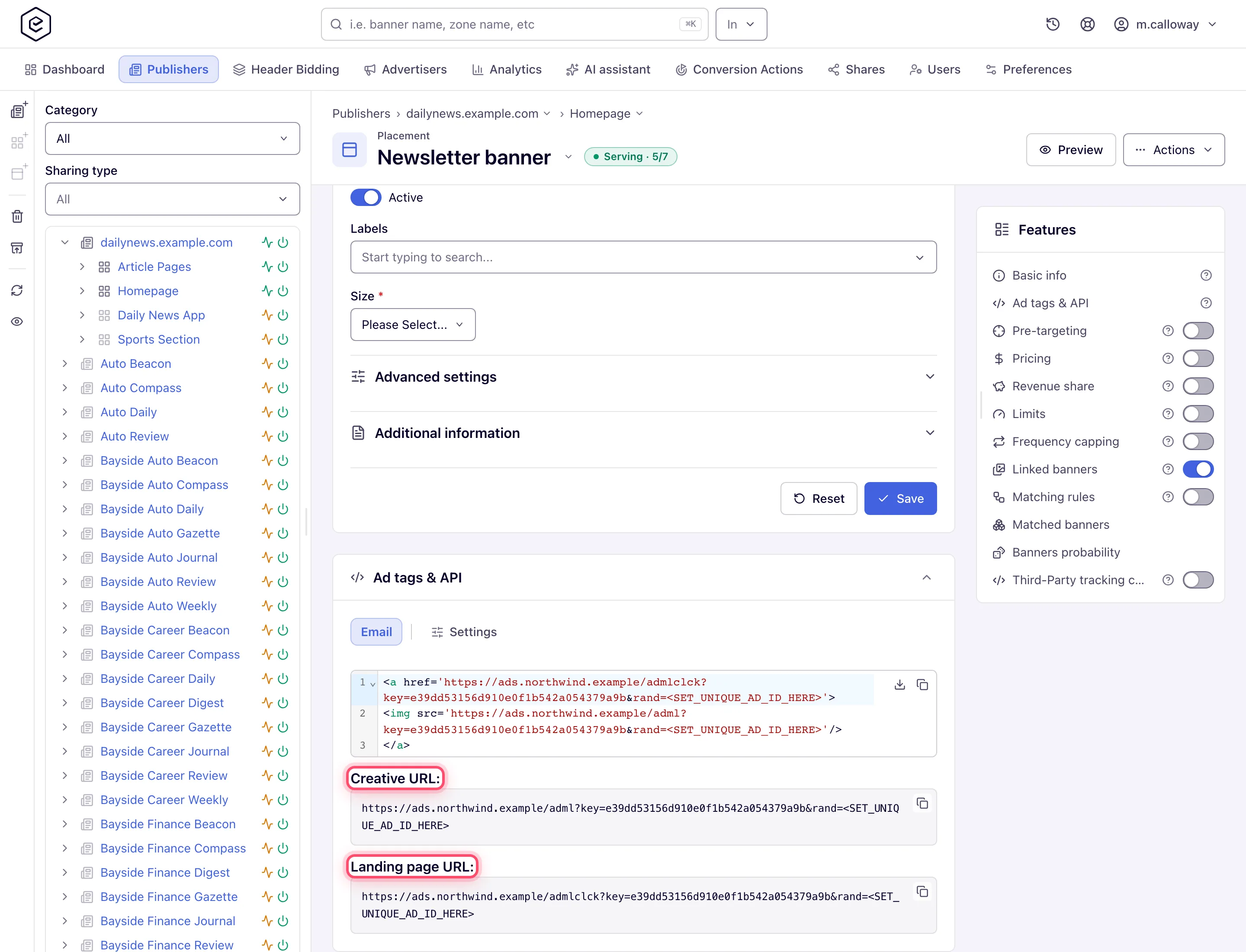Click the Reset button
Screen dimensions: 1246x952
818,499
